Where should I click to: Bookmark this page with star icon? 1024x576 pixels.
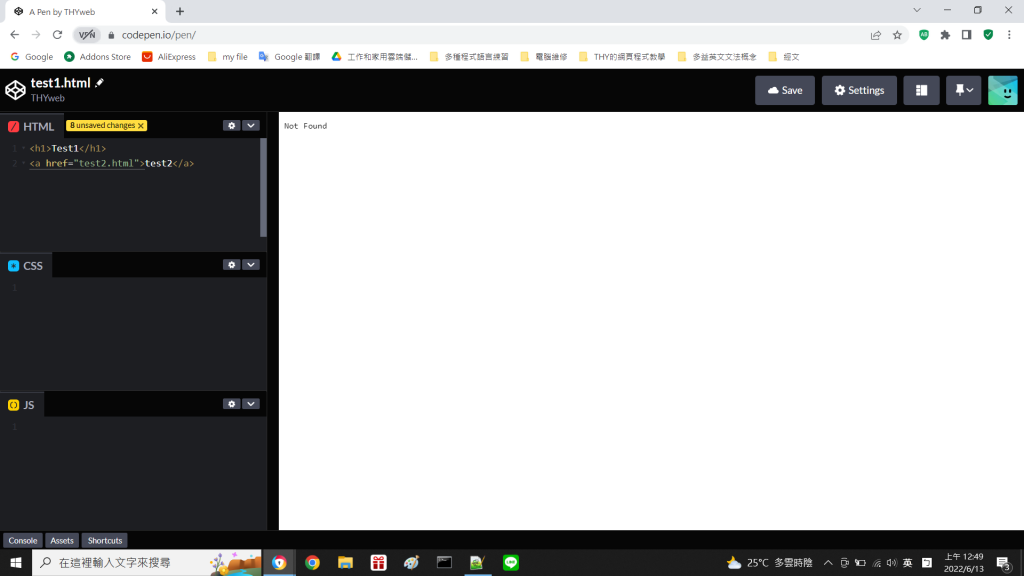(897, 35)
